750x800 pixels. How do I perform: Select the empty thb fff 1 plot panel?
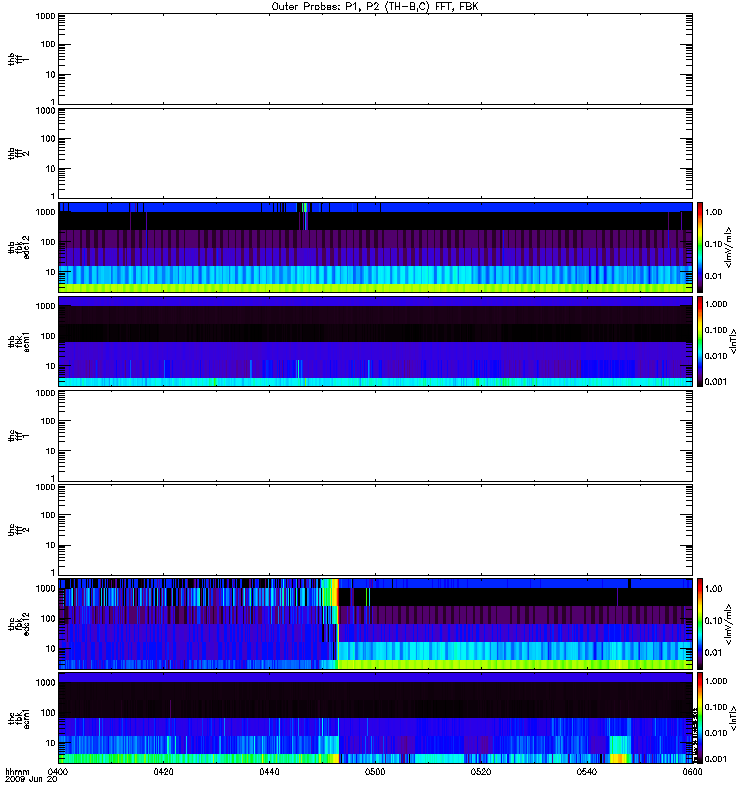(375, 59)
